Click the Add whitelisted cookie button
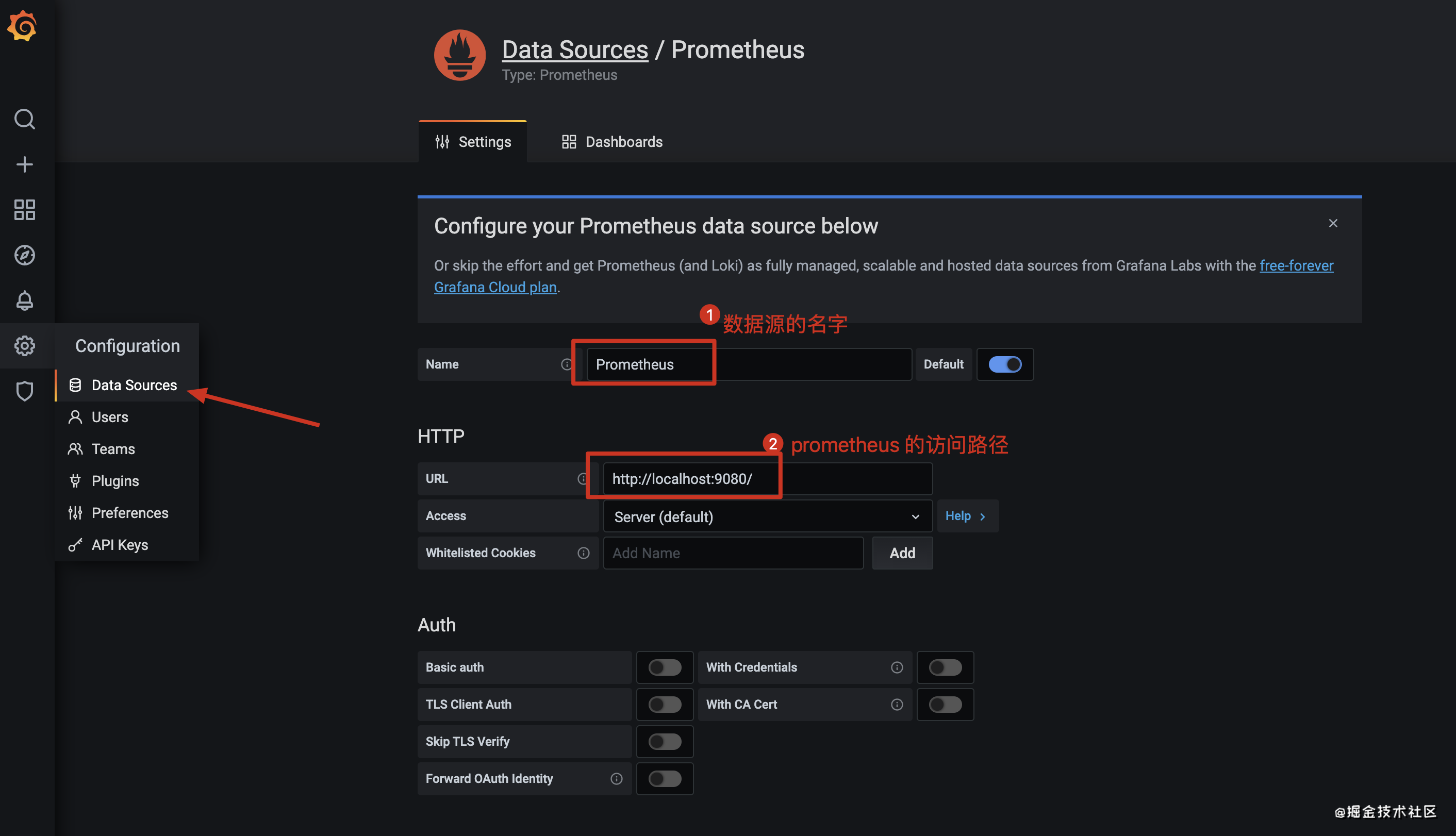The height and width of the screenshot is (836, 1456). pyautogui.click(x=902, y=553)
